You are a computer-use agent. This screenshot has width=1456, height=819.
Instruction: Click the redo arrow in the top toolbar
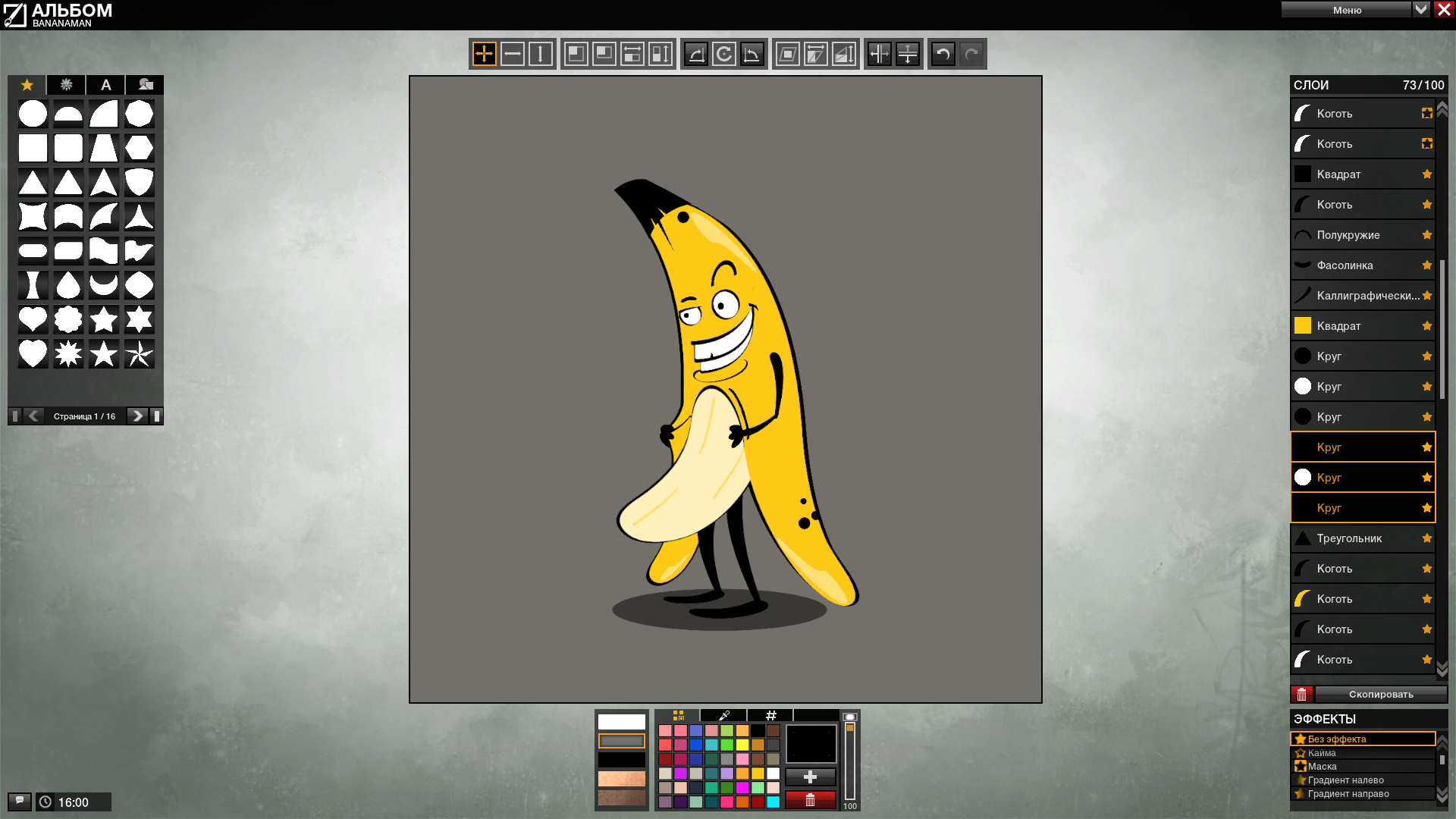(x=971, y=54)
